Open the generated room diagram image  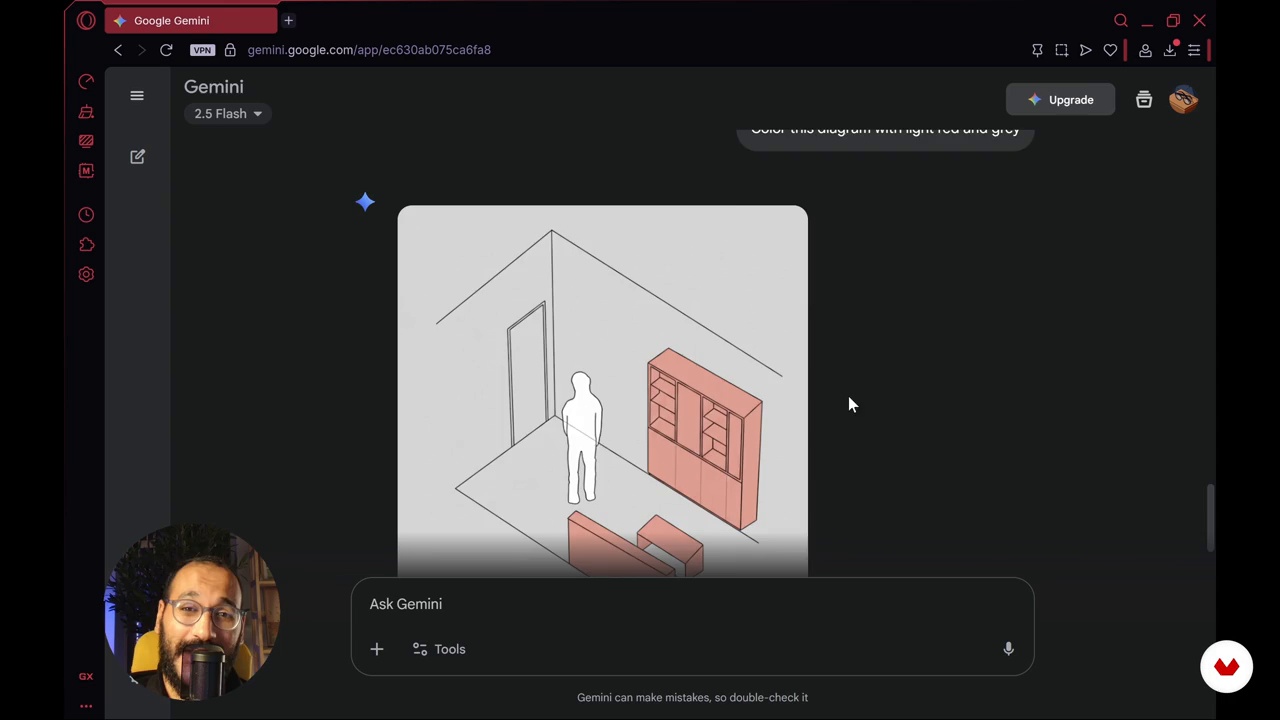click(x=602, y=391)
